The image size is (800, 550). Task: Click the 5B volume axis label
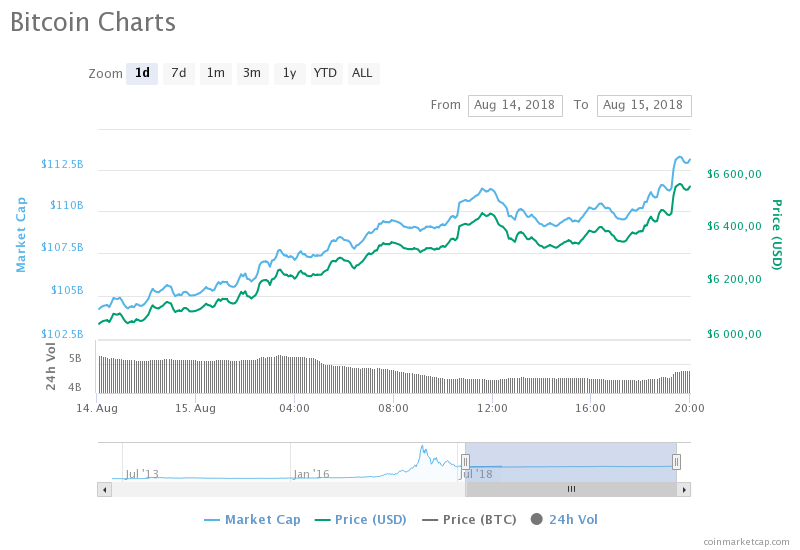(x=75, y=359)
